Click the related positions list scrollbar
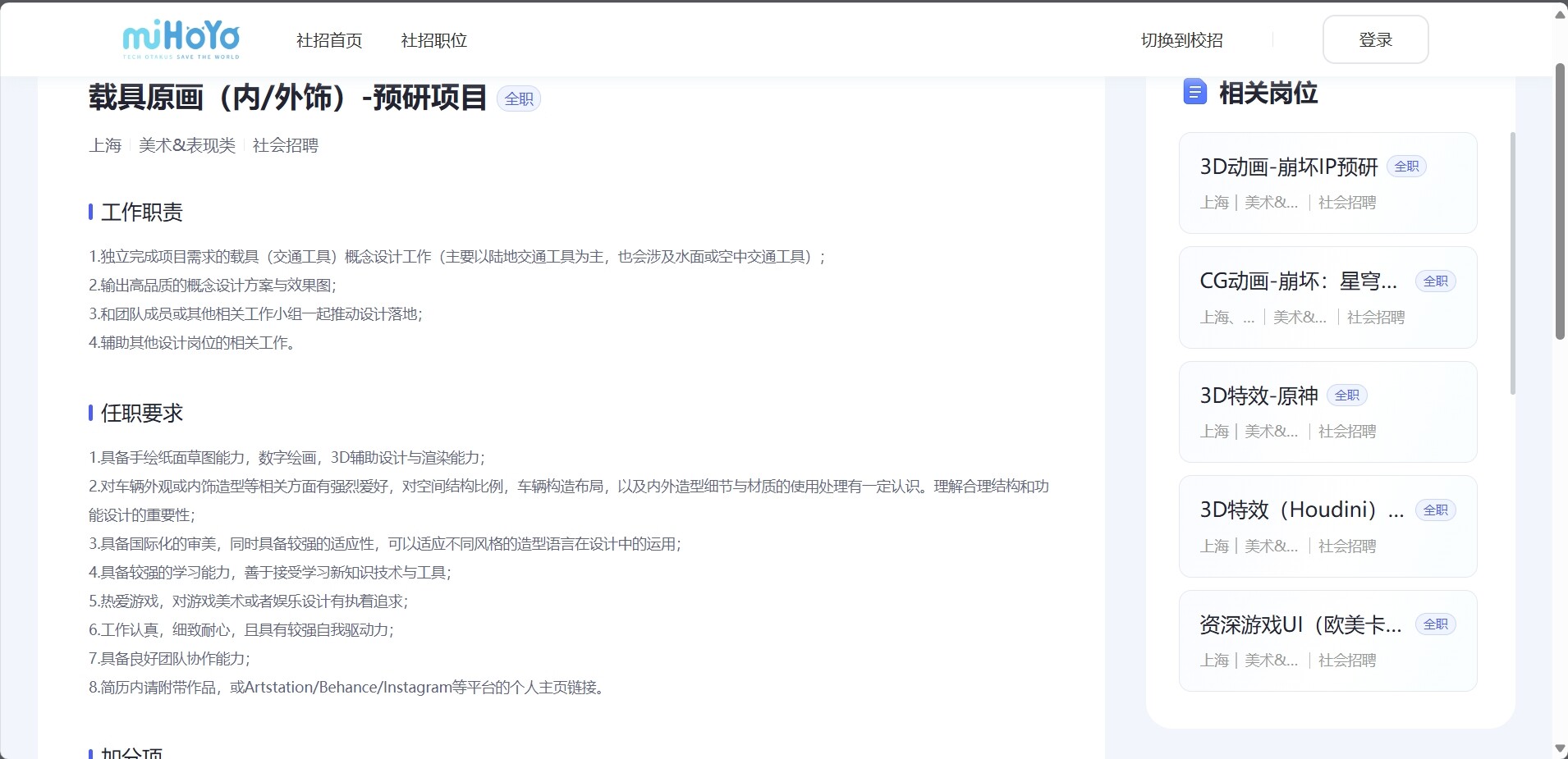Viewport: 1568px width, 759px height. point(1513,263)
